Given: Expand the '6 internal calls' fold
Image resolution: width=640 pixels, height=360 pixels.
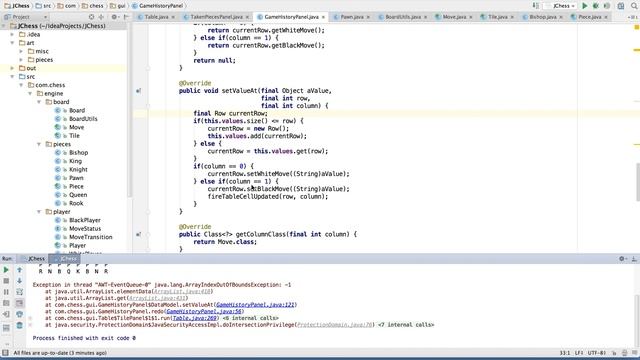Looking at the screenshot, I should pos(251,318).
